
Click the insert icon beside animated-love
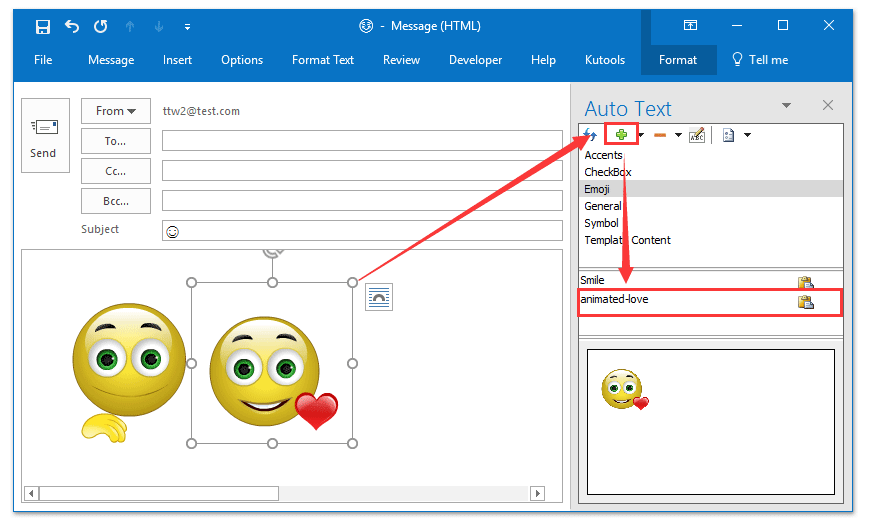(805, 302)
